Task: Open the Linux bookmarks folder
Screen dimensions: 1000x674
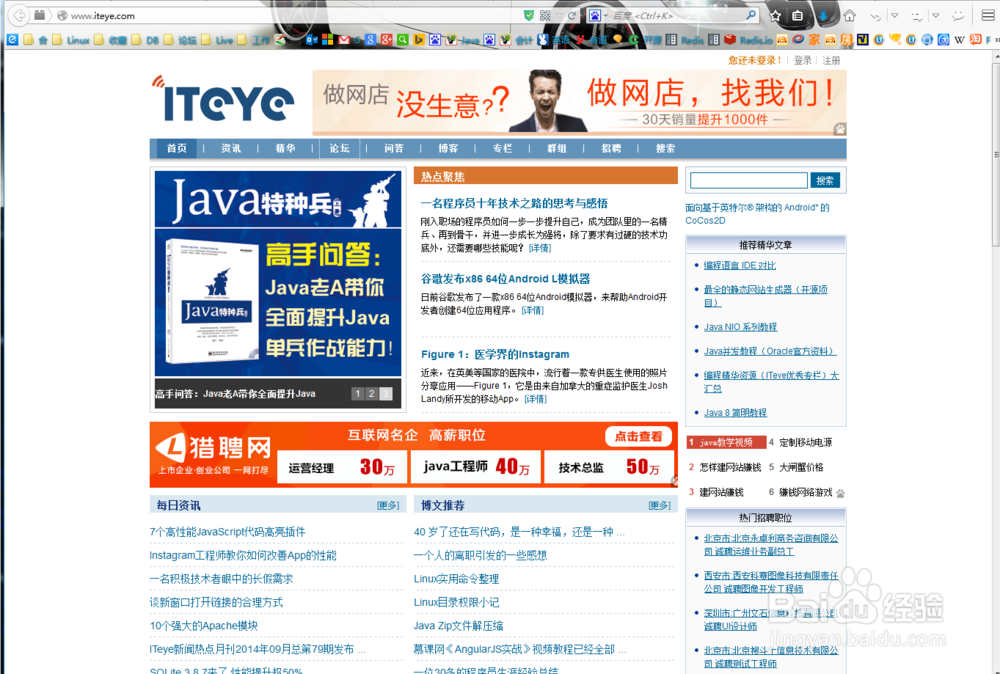Action: [71, 40]
